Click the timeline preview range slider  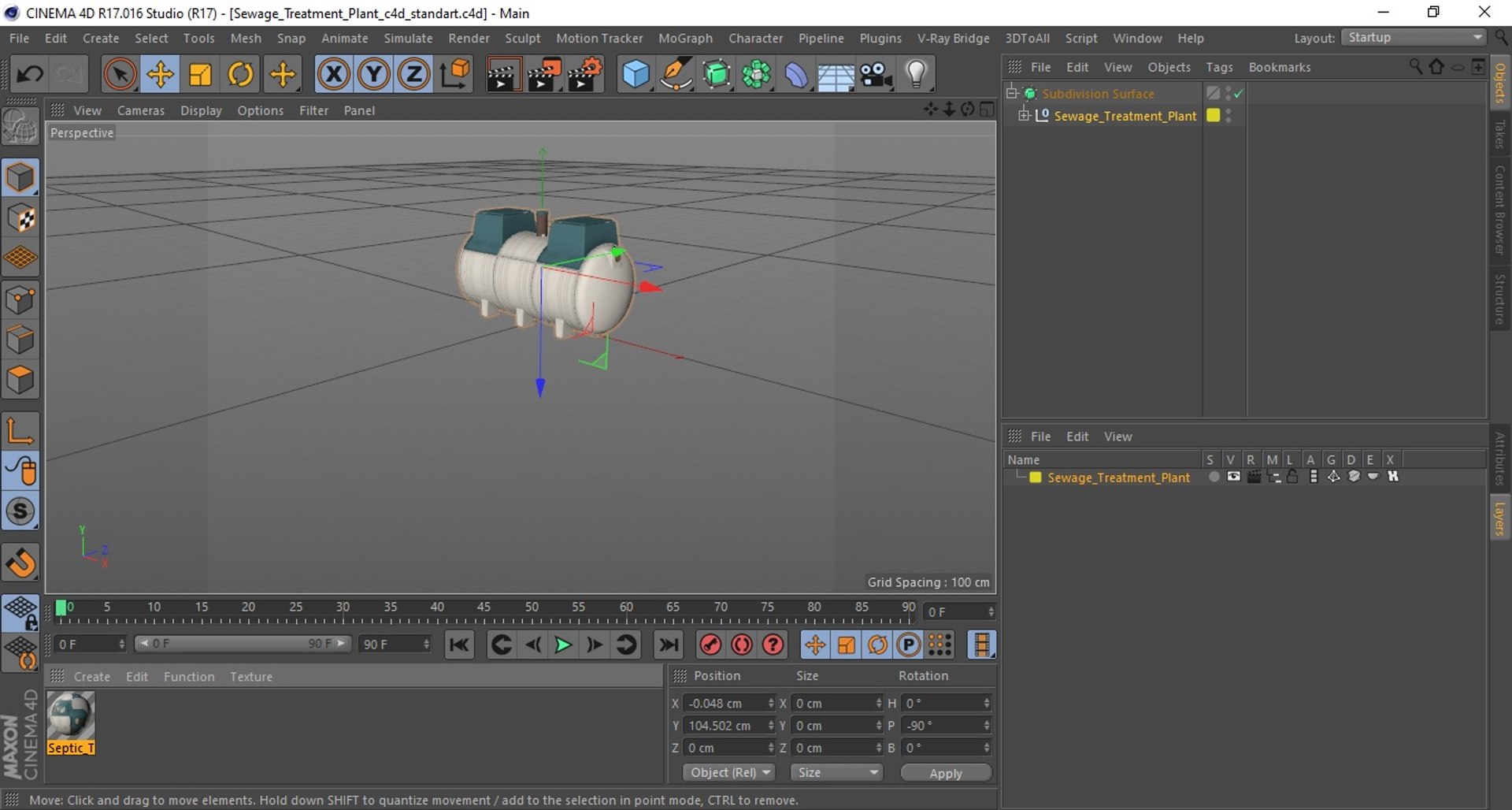(242, 644)
